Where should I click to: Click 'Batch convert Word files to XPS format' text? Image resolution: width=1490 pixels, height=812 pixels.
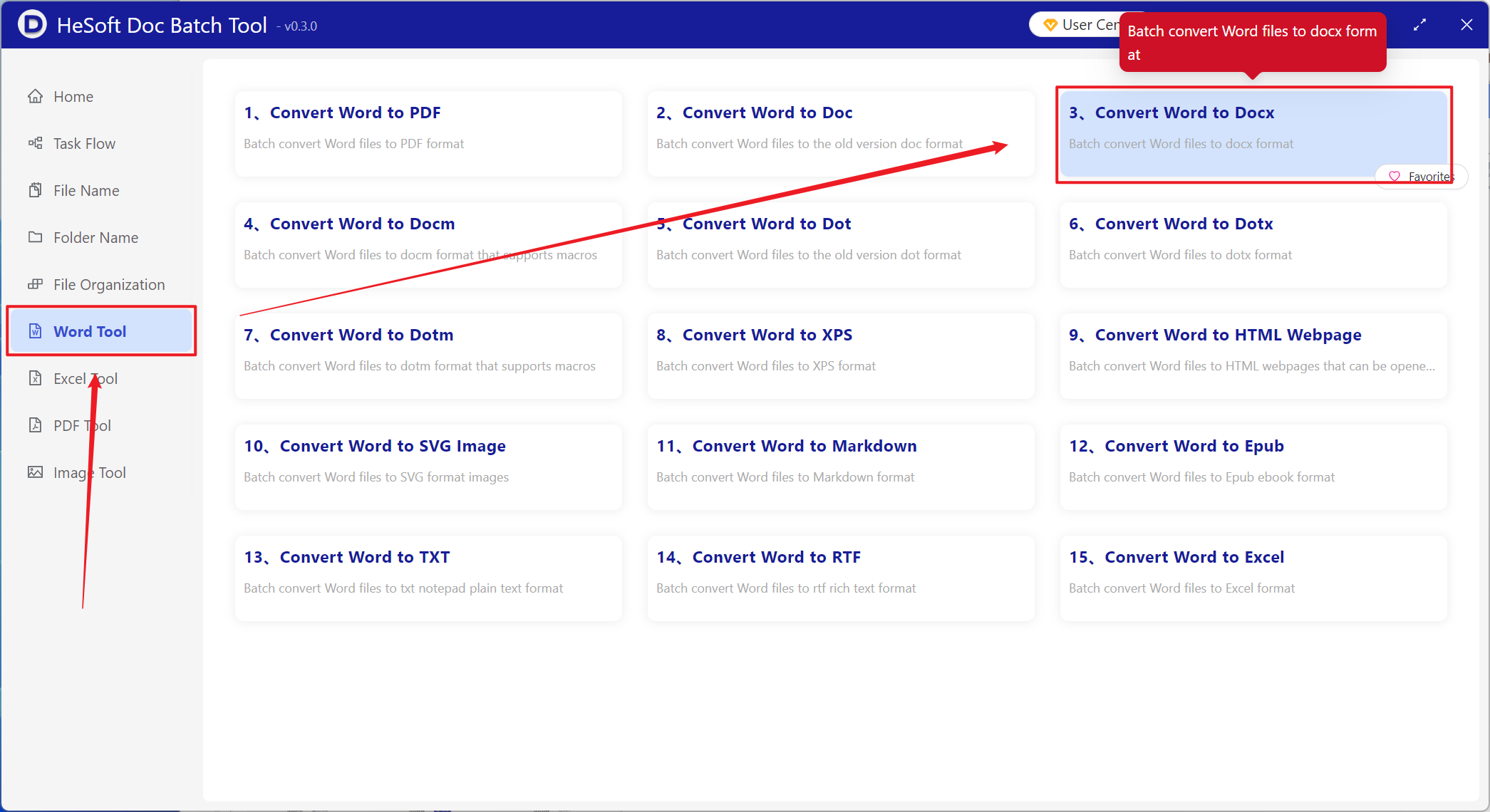pos(766,366)
